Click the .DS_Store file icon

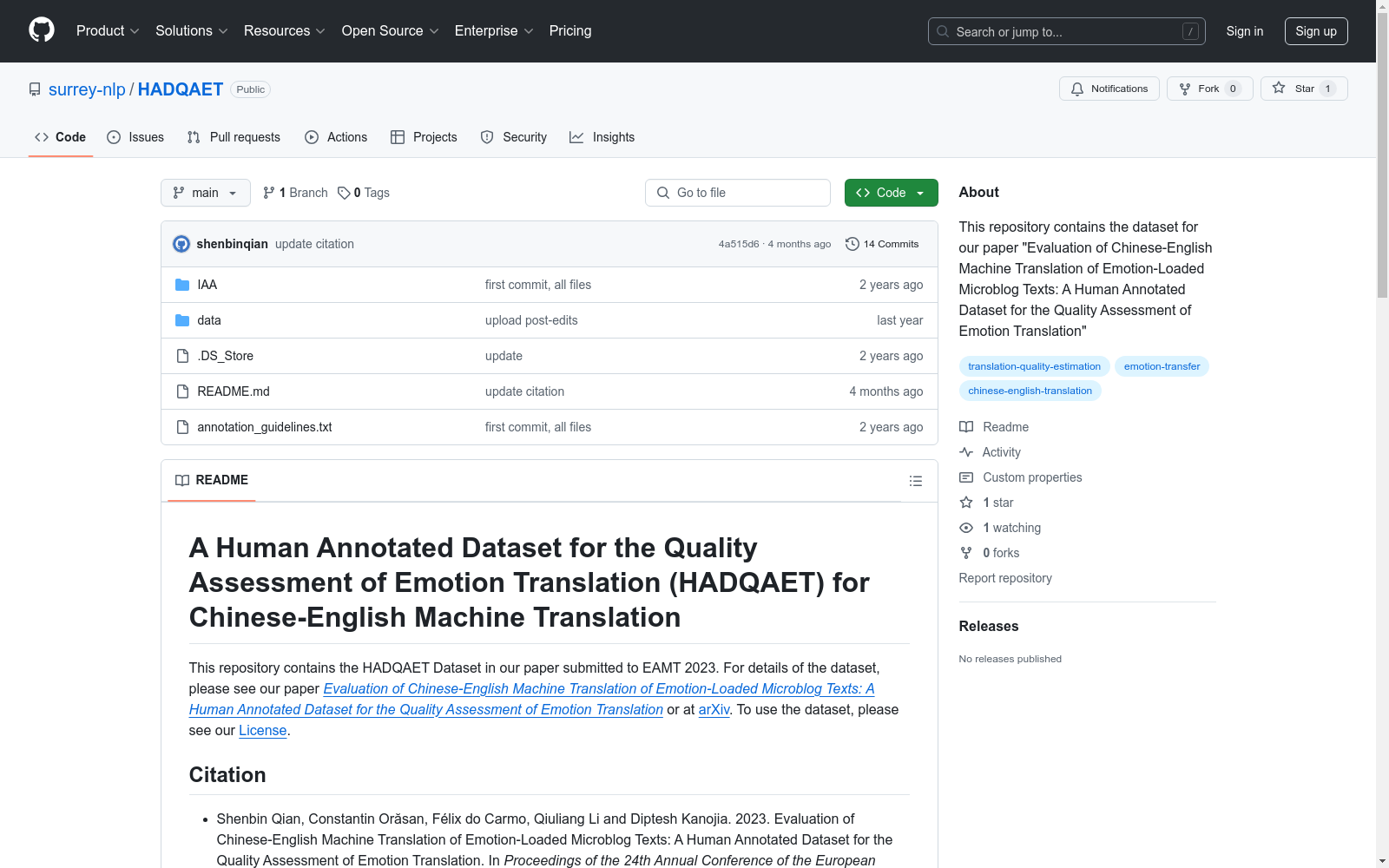182,356
